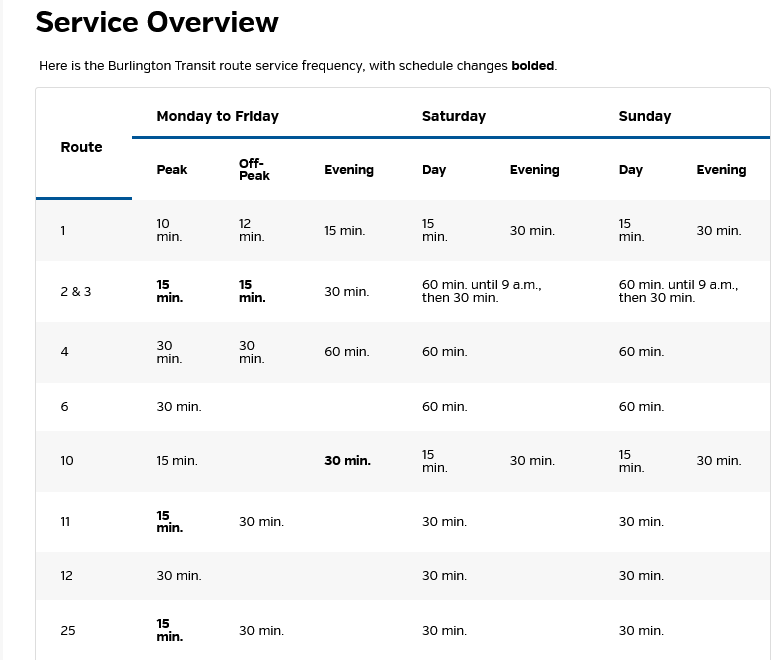Image resolution: width=772 pixels, height=660 pixels.
Task: Click the Route 12 row label
Action: [67, 576]
